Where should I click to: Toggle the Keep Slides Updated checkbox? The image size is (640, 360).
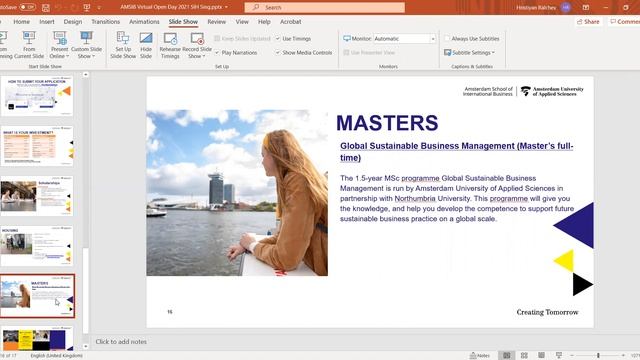point(217,38)
